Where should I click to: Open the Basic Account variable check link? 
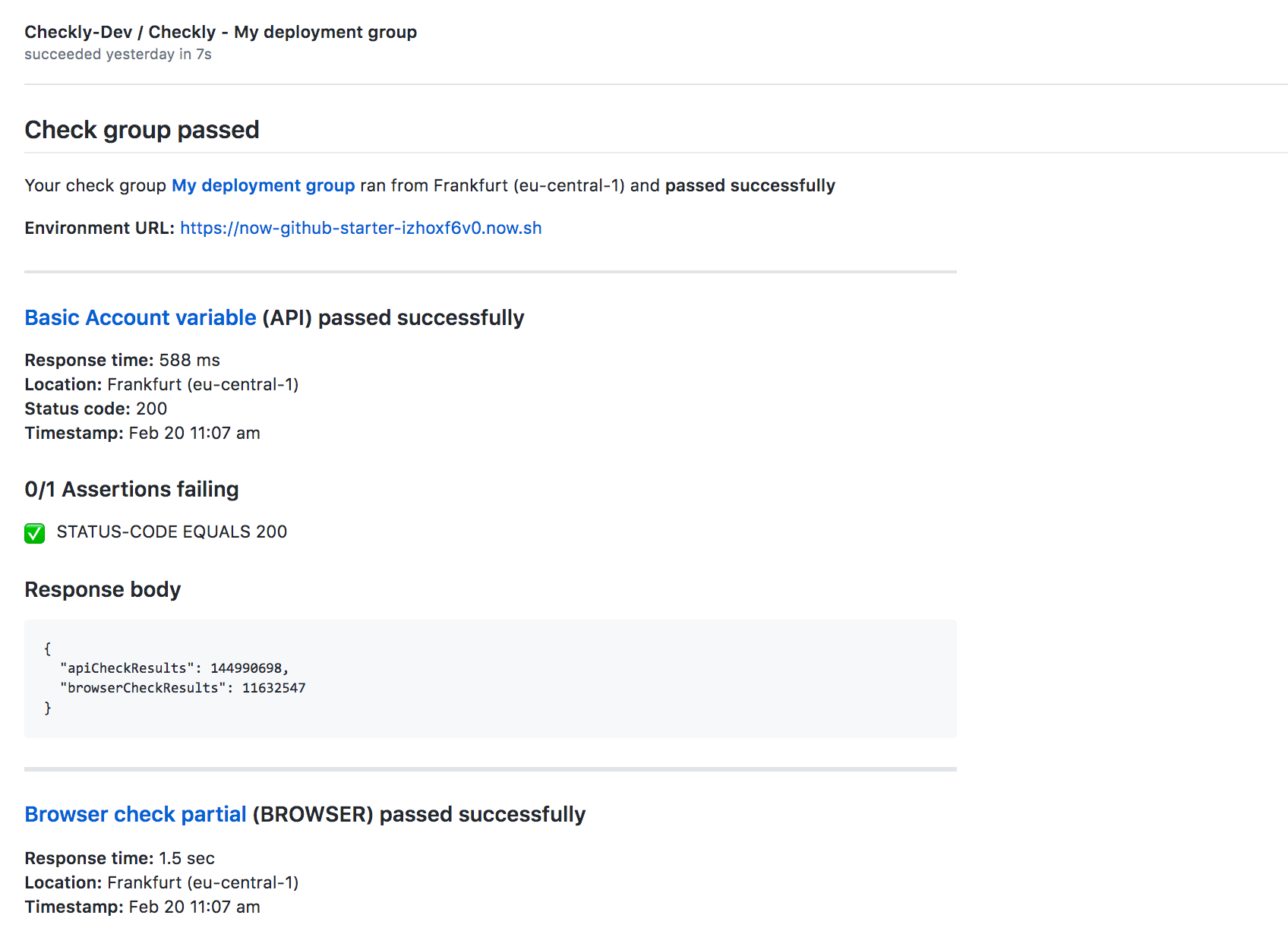click(140, 318)
